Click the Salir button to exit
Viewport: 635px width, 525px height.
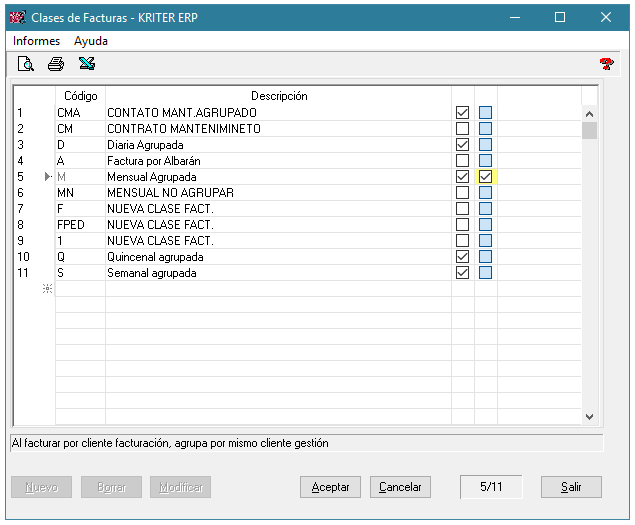(571, 487)
